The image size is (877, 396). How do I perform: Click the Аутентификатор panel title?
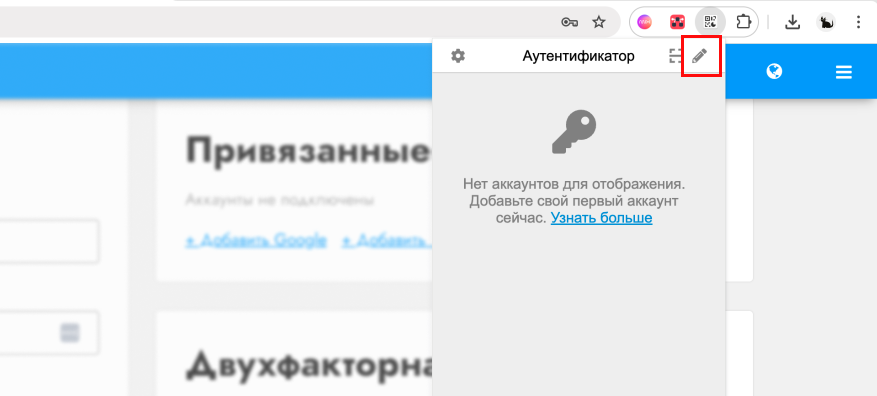point(579,56)
